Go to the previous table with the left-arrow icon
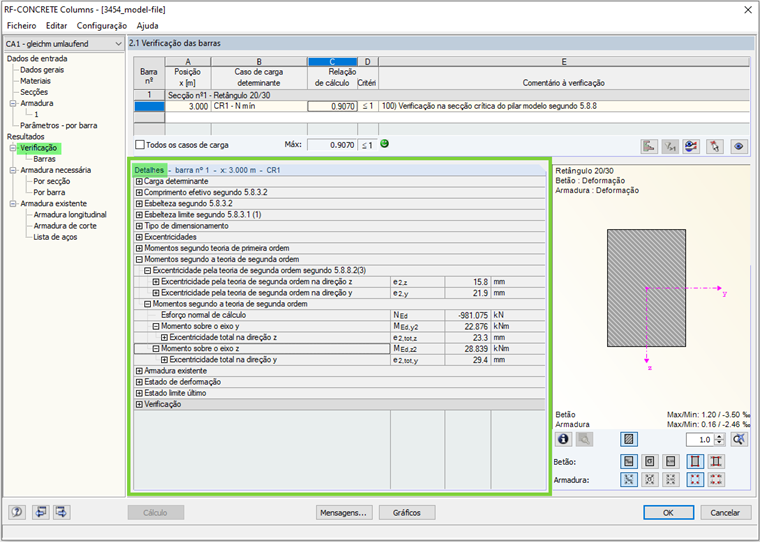Viewport: 760px width, 542px height. click(x=41, y=512)
